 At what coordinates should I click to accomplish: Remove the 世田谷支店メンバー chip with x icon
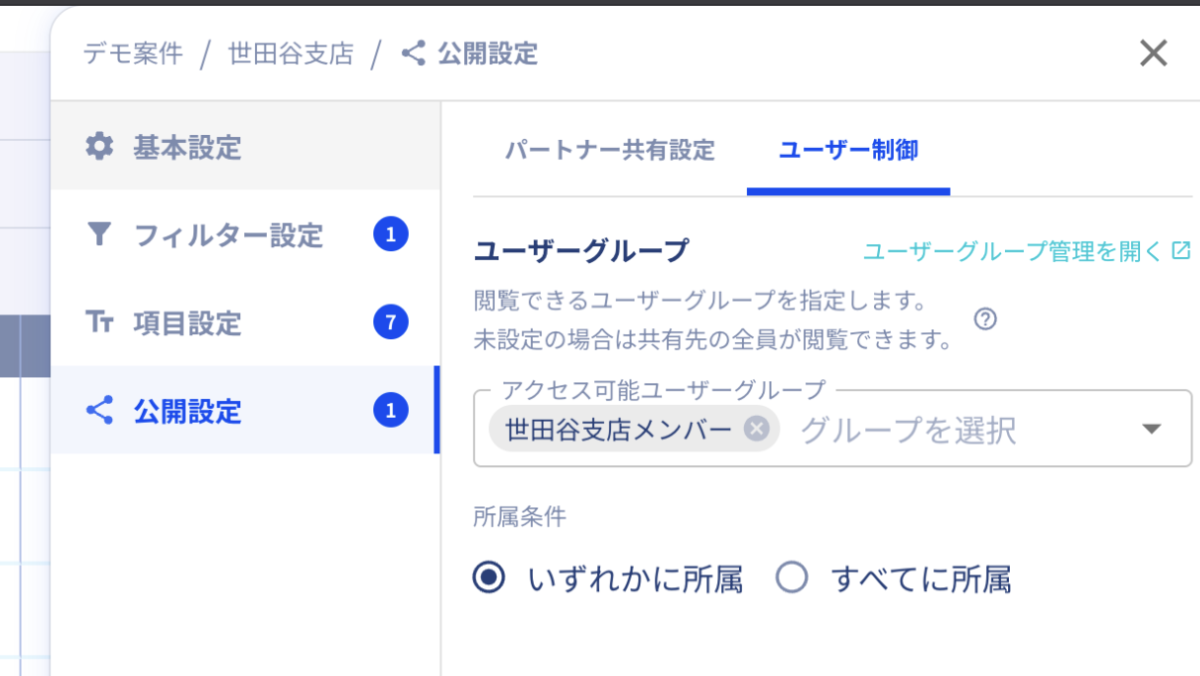pos(757,429)
